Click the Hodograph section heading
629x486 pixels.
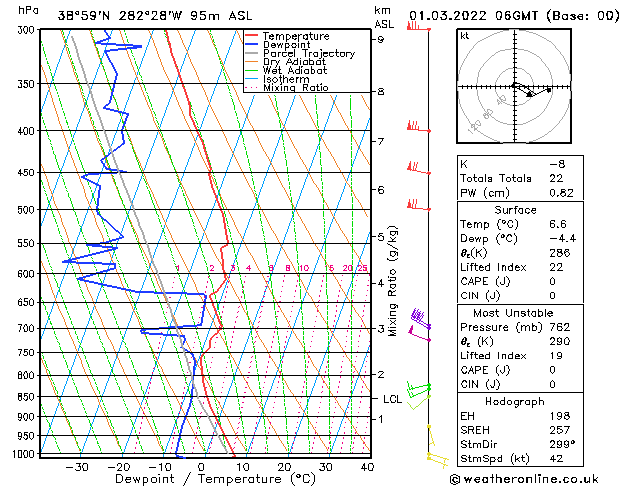coord(515,401)
